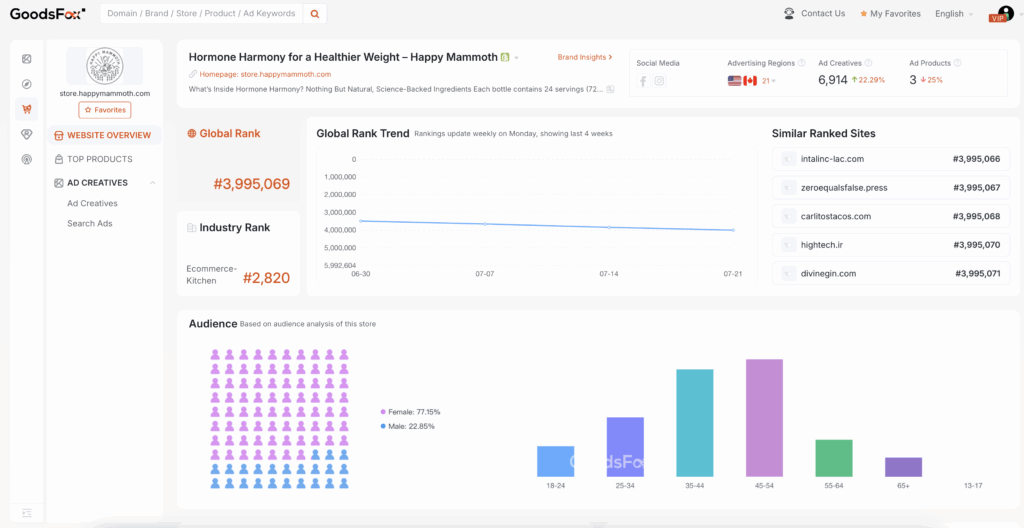
Task: Open Brand Insights link
Action: coord(584,58)
